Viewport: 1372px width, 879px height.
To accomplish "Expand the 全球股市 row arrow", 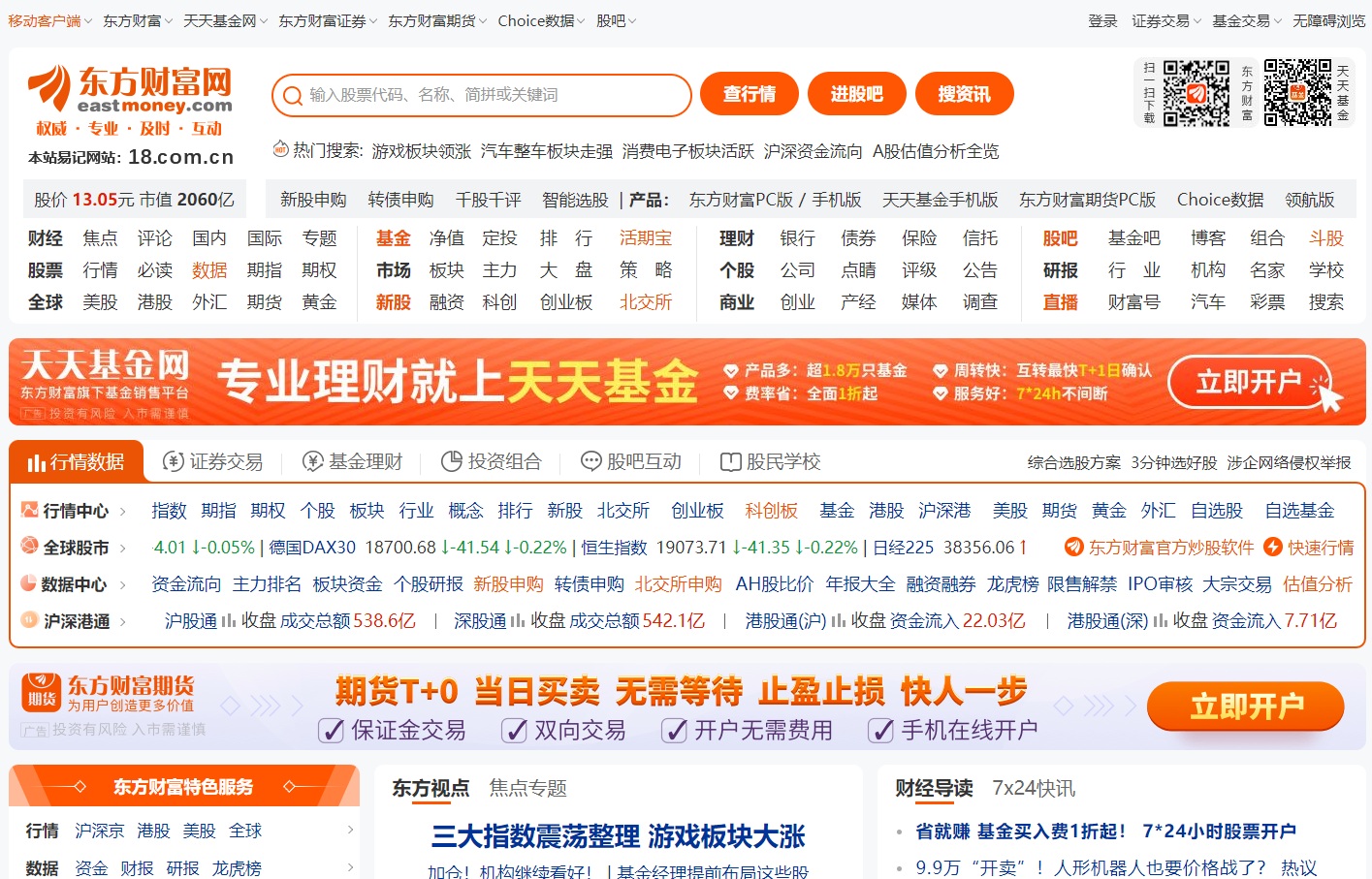I will pos(122,548).
